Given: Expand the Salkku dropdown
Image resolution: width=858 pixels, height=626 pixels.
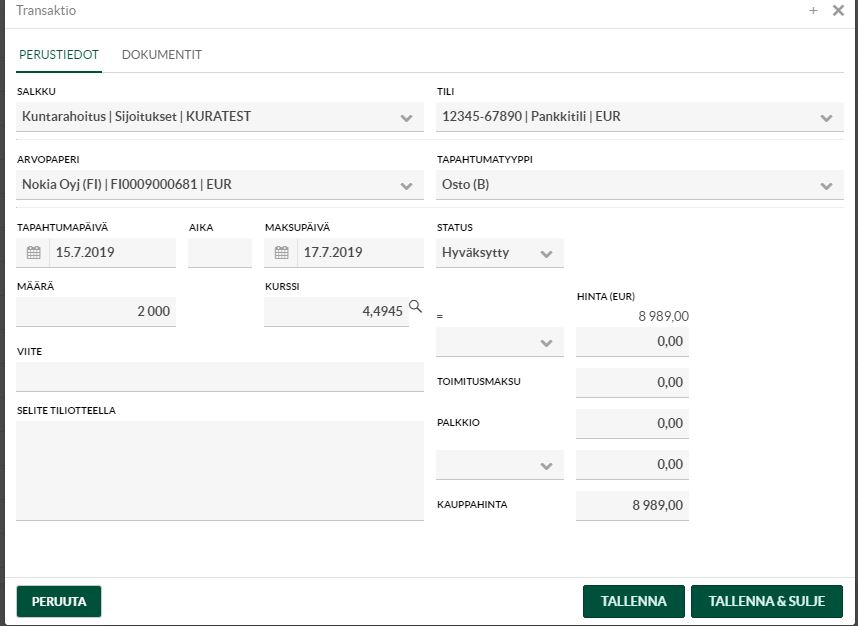Looking at the screenshot, I should pyautogui.click(x=405, y=117).
